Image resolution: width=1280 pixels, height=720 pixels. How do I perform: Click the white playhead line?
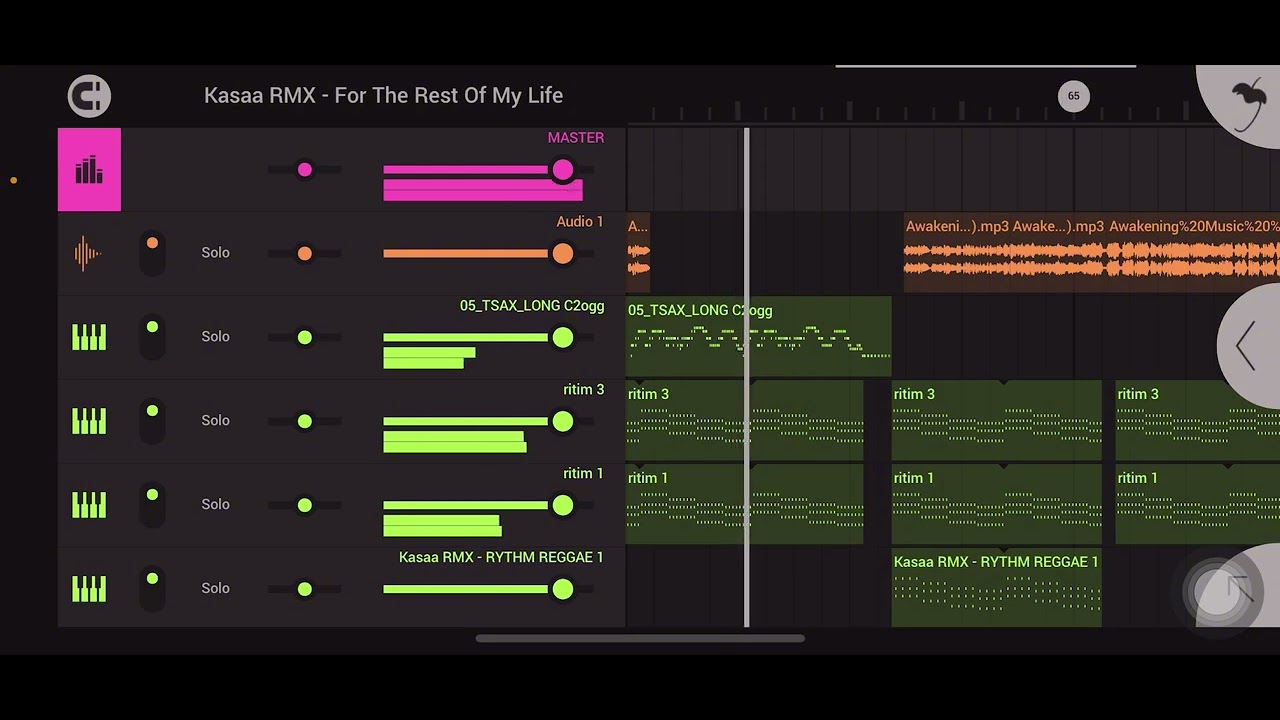click(746, 378)
